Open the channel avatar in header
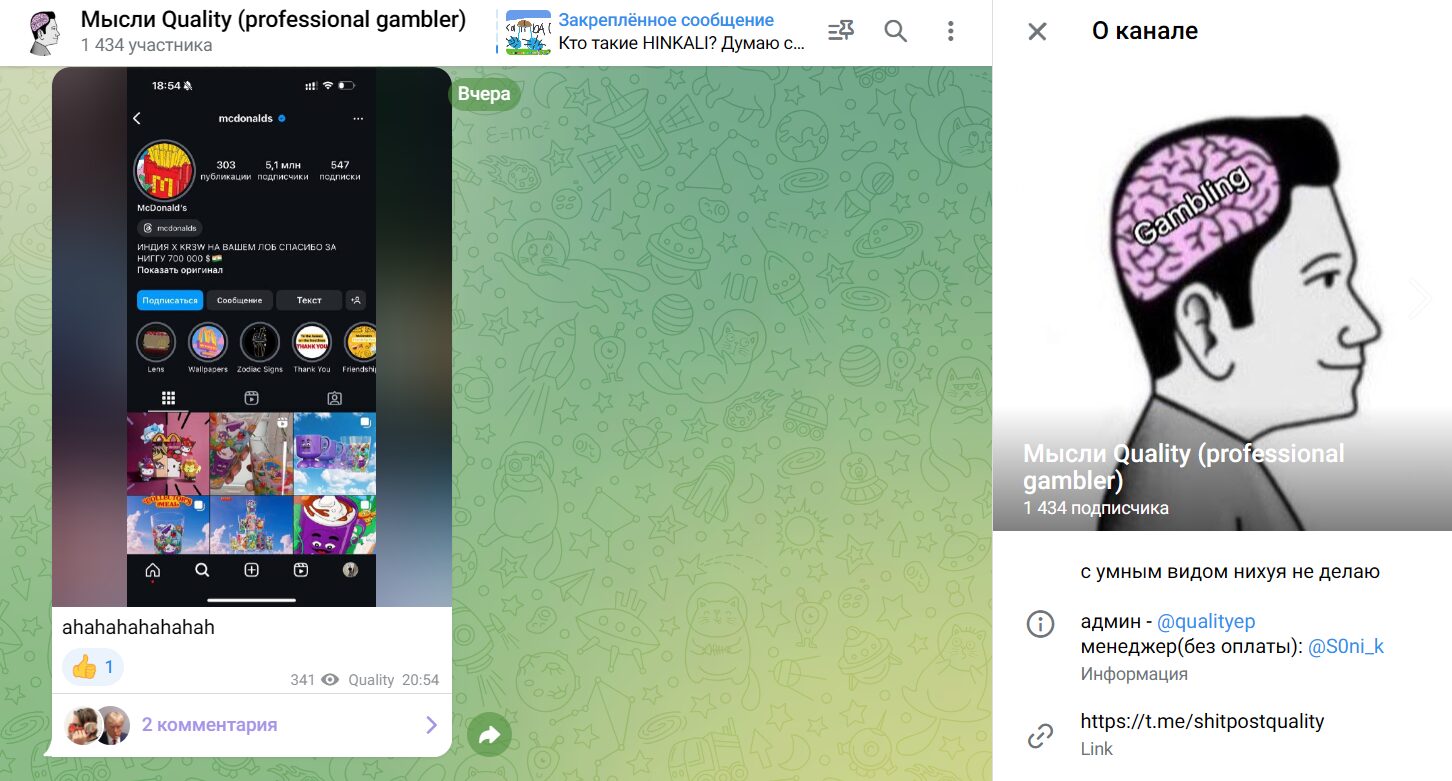The width and height of the screenshot is (1452, 781). 44,32
